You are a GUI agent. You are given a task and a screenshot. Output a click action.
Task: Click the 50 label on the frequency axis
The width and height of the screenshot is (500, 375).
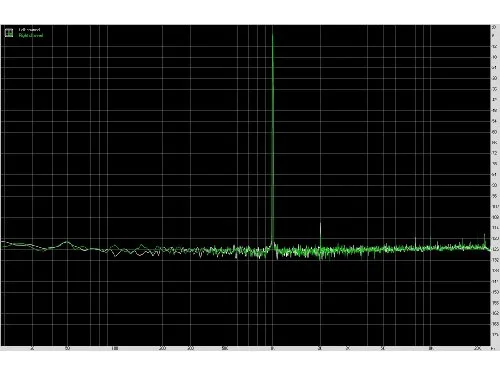pyautogui.click(x=67, y=349)
